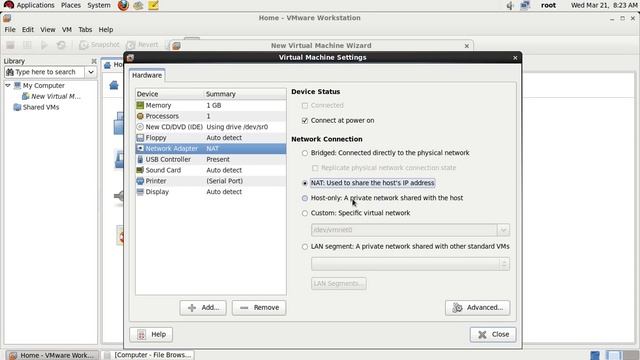The height and width of the screenshot is (360, 640).
Task: Select the Sound Card device icon
Action: pyautogui.click(x=140, y=170)
